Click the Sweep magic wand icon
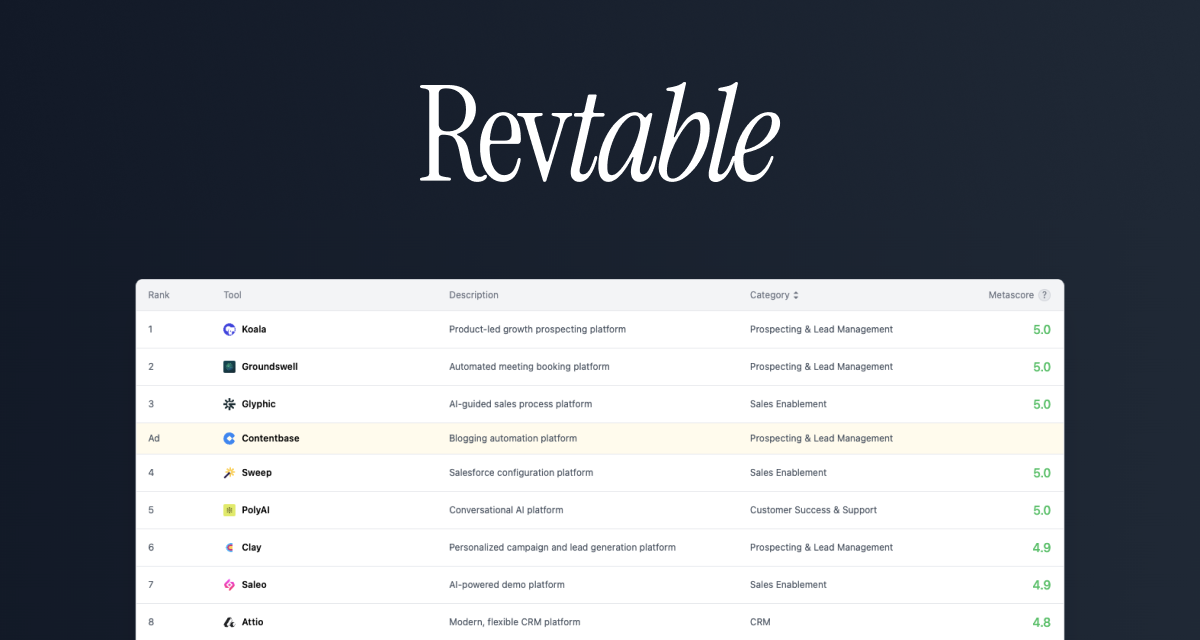This screenshot has width=1200, height=640. coord(228,472)
